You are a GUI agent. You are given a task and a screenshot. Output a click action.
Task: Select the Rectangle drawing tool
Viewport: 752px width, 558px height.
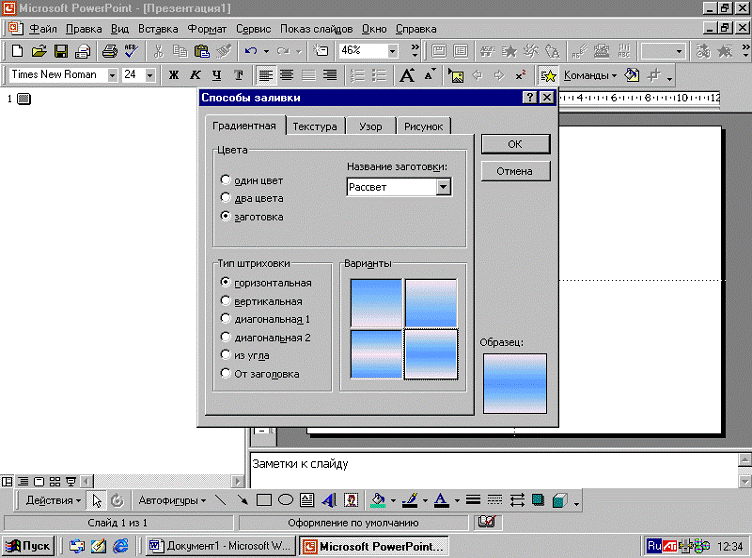pos(265,500)
